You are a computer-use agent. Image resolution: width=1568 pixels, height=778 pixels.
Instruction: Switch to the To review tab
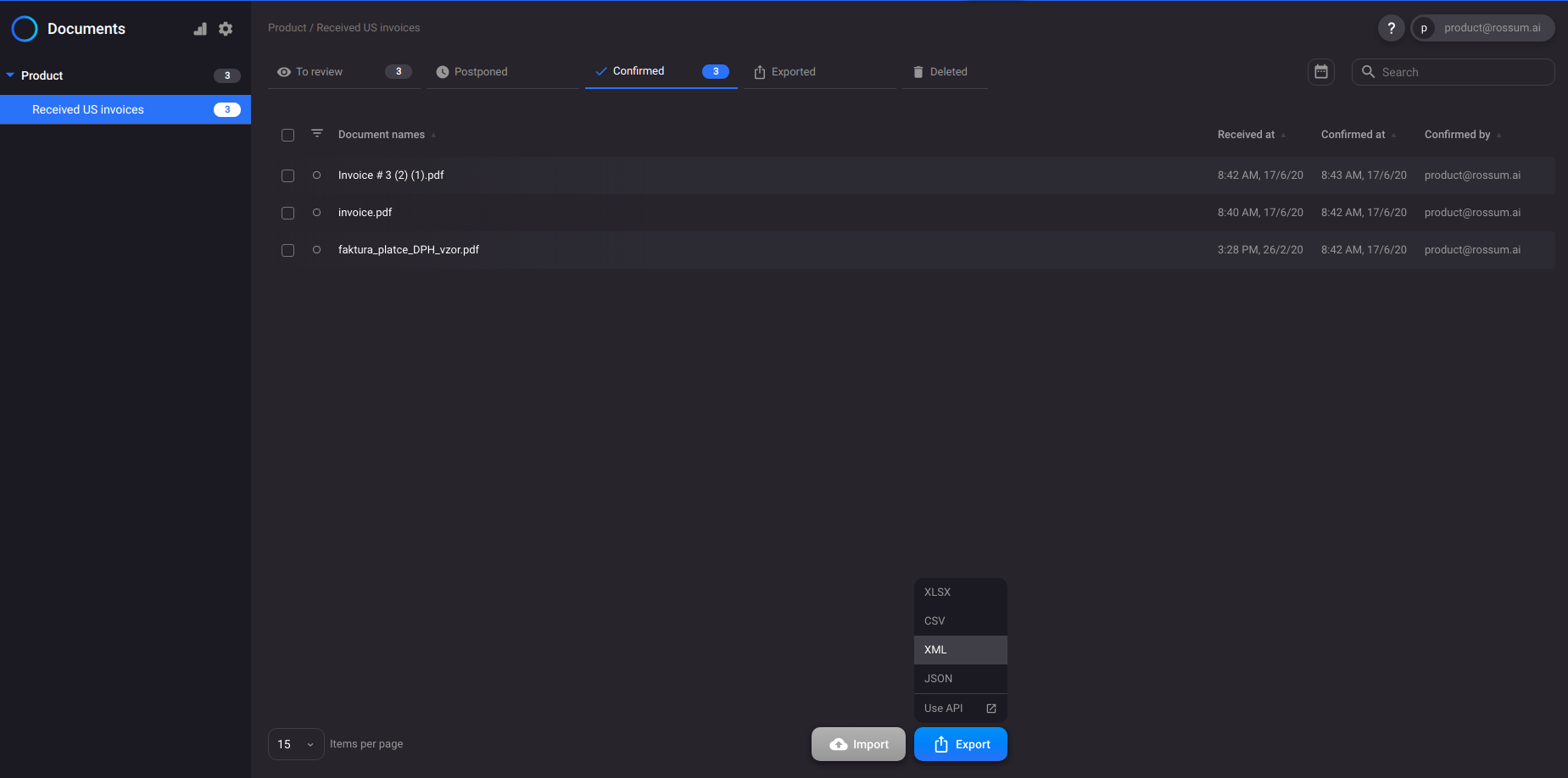click(318, 71)
